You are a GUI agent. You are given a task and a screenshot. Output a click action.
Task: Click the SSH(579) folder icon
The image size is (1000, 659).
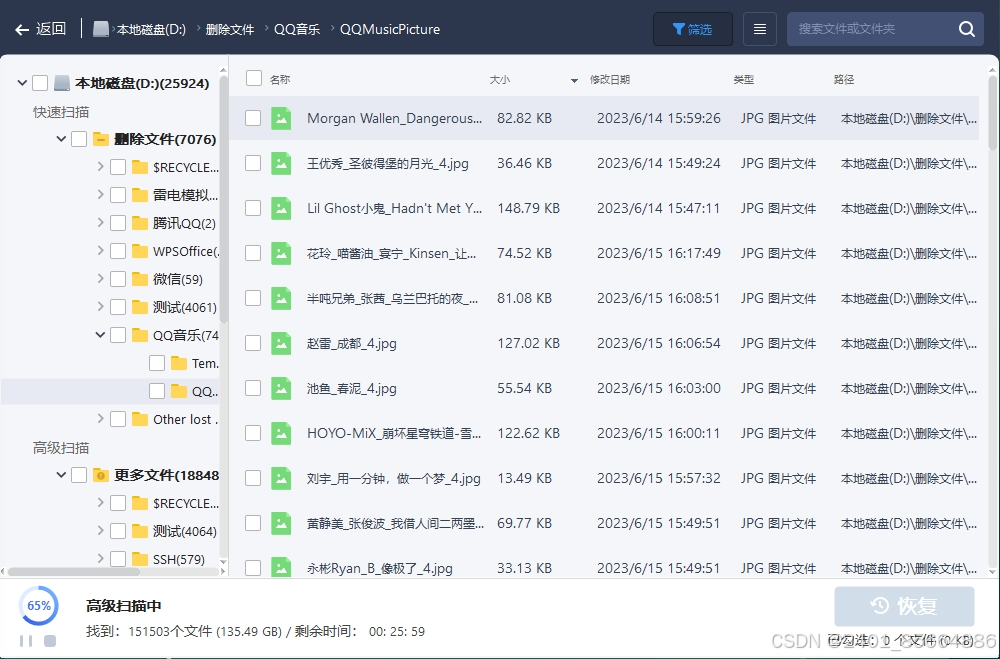click(x=140, y=559)
